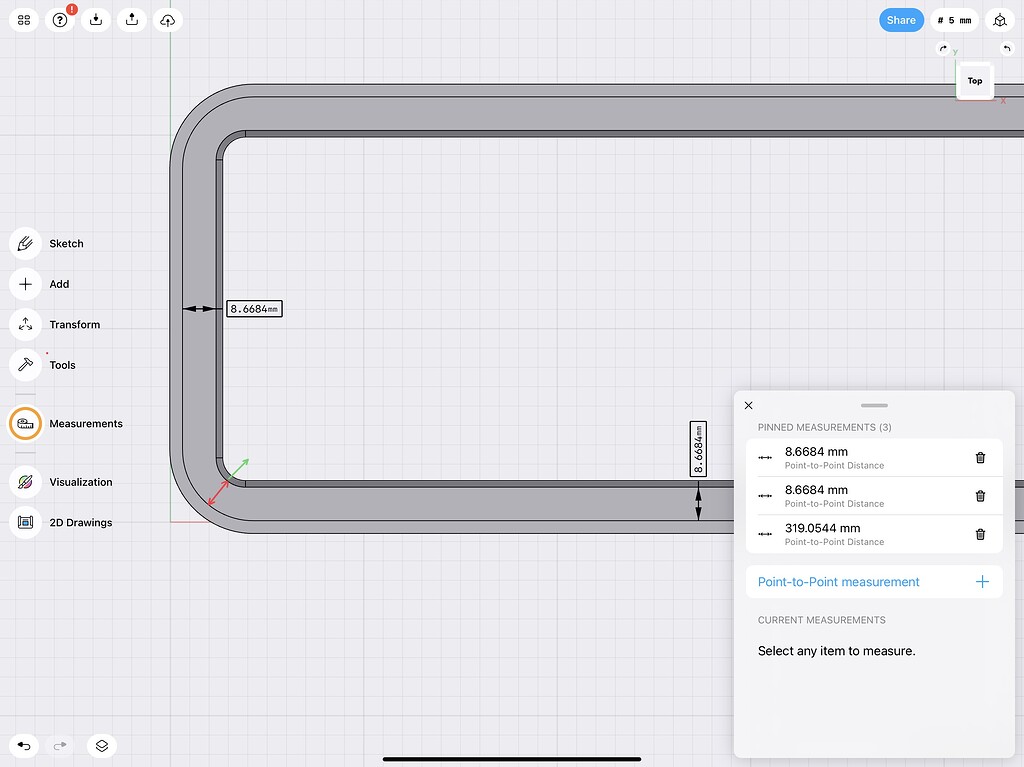1024x767 pixels.
Task: Open the Help menu with notification badge
Action: 59,20
